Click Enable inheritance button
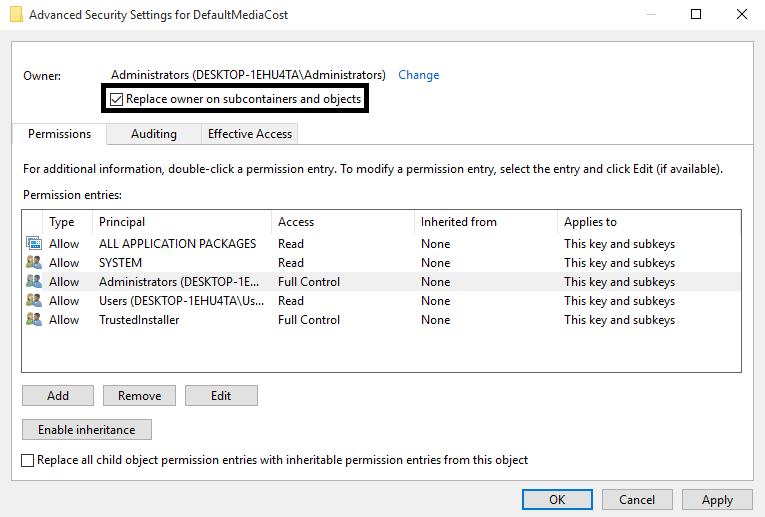This screenshot has width=765, height=517. (x=86, y=430)
